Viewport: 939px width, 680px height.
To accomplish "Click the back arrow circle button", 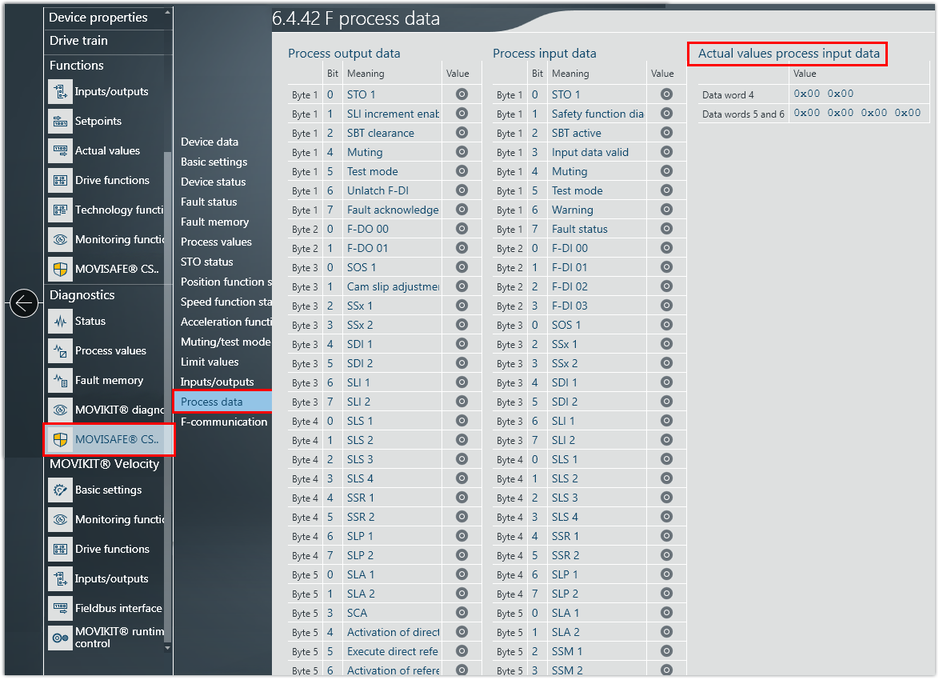I will coord(24,303).
